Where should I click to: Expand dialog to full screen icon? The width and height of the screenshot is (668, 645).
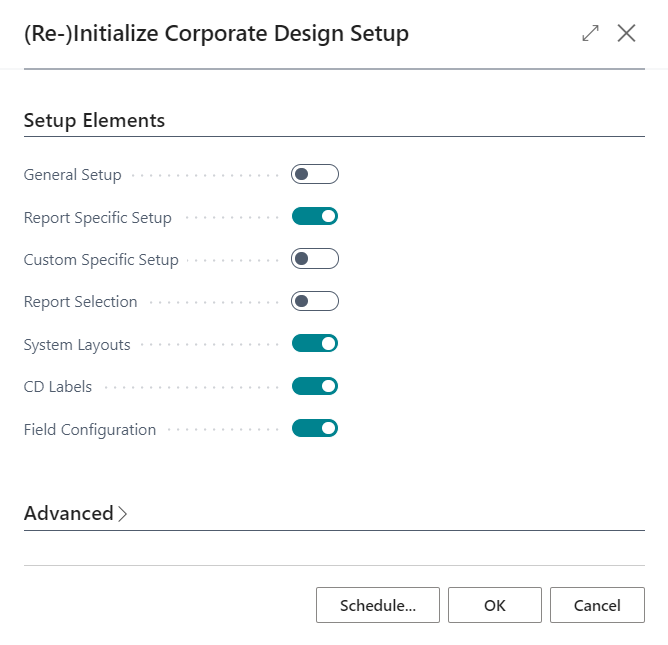(590, 33)
